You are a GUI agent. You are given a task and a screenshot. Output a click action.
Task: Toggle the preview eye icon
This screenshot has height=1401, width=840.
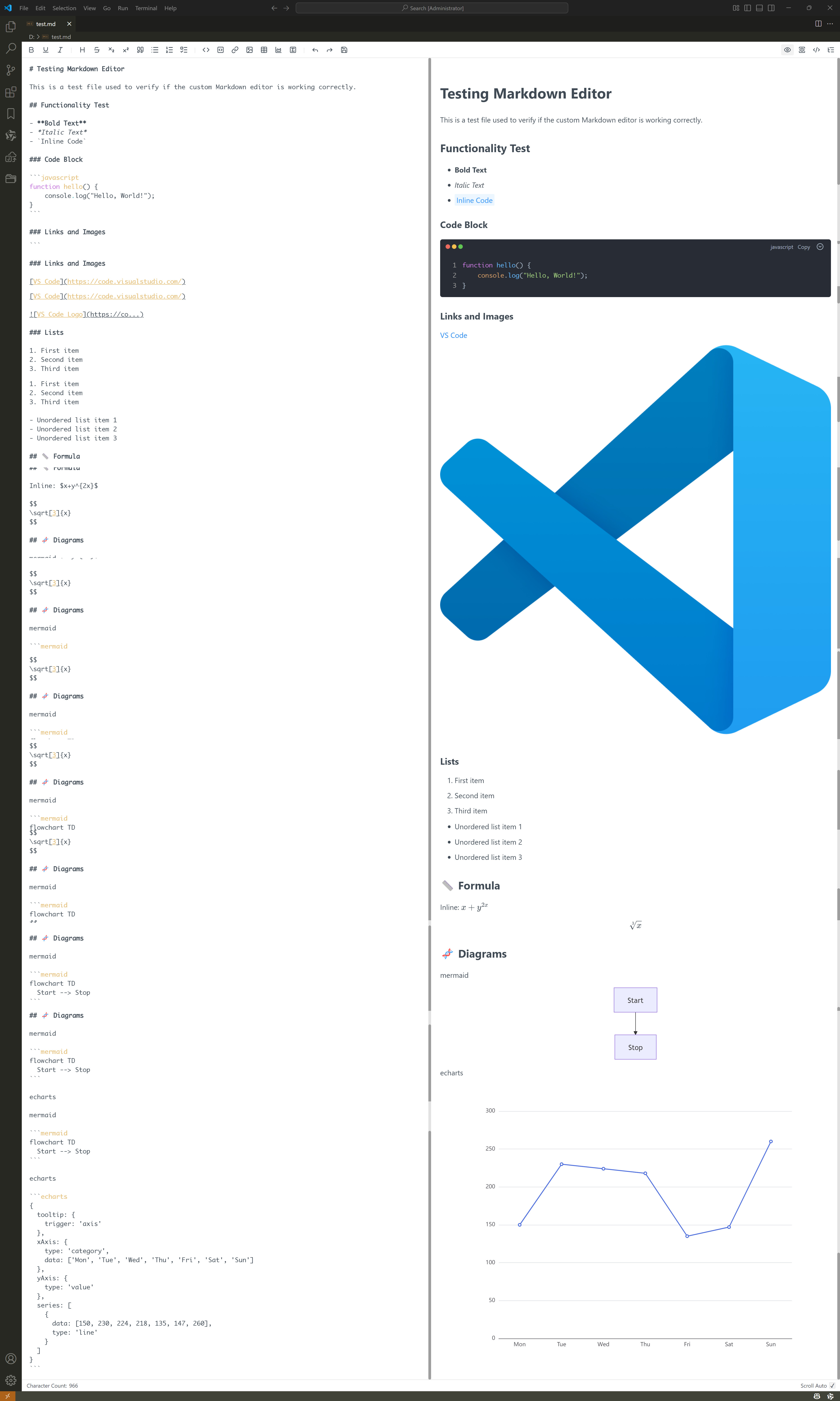[x=787, y=50]
